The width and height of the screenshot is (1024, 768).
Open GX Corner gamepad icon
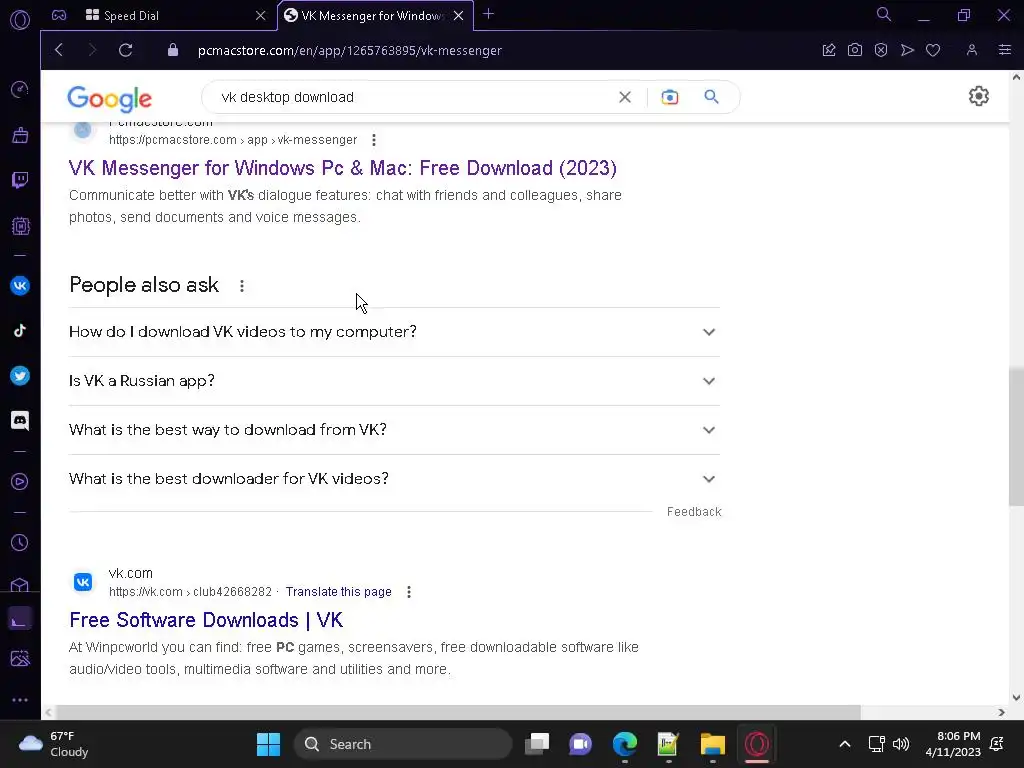(x=59, y=15)
